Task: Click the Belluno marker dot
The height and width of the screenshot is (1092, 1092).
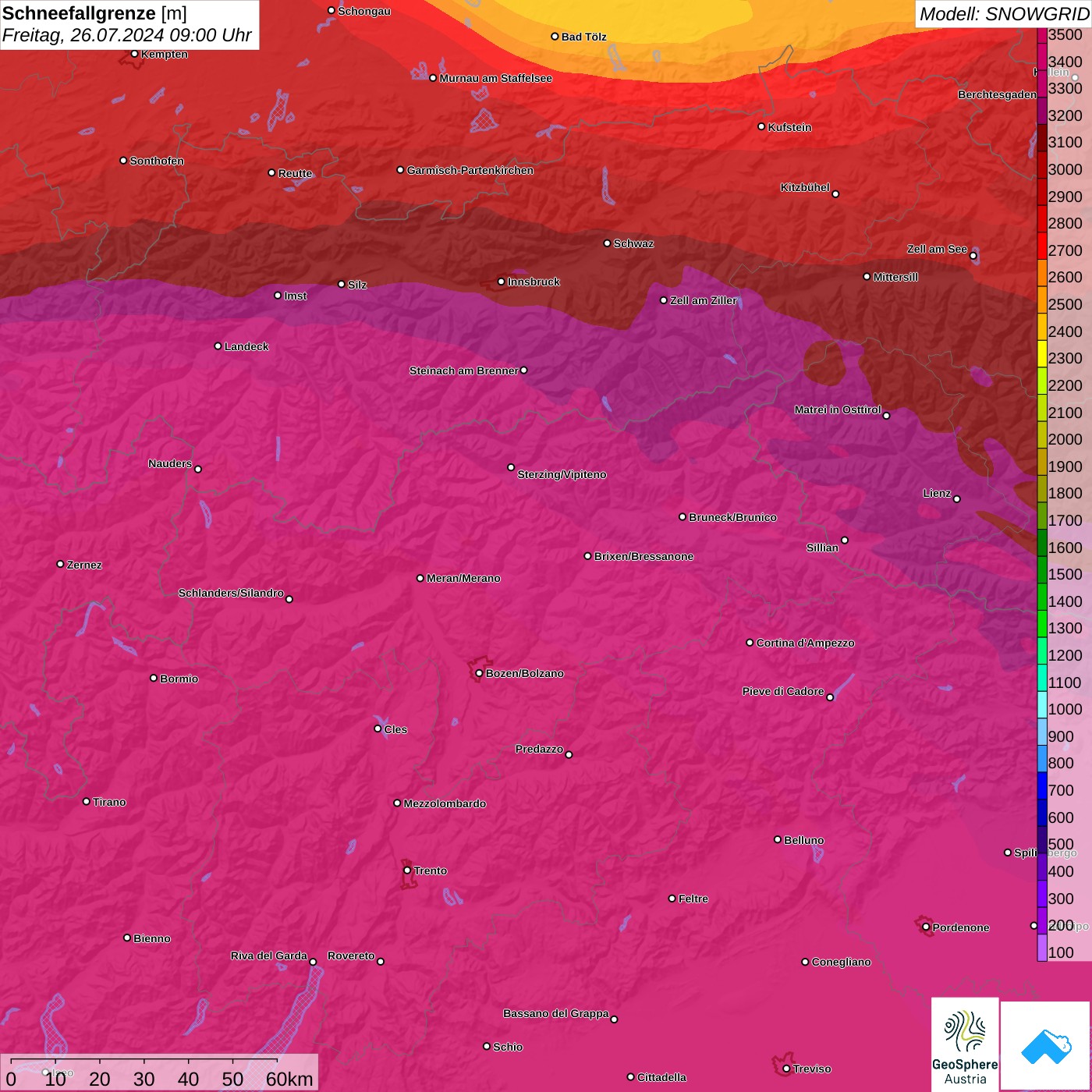Action: click(x=777, y=839)
